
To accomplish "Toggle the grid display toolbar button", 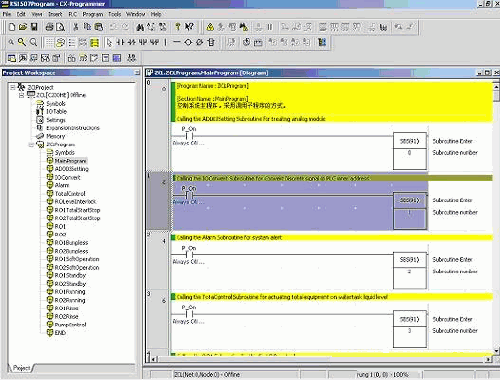I will 49,42.
